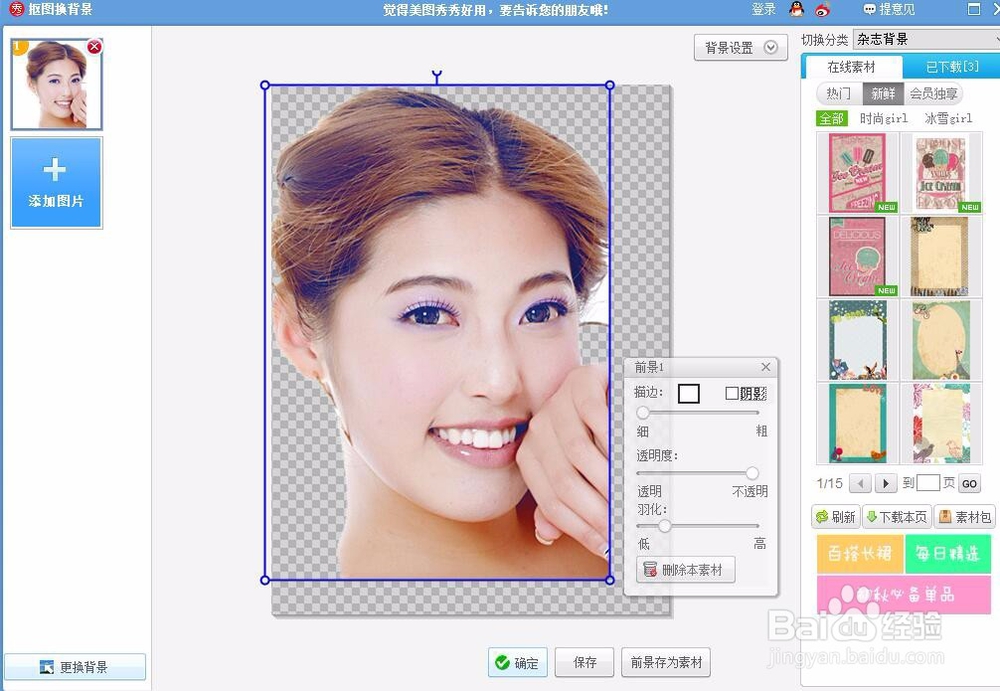1000x691 pixels.
Task: Save the image with 保存 button
Action: tap(584, 662)
